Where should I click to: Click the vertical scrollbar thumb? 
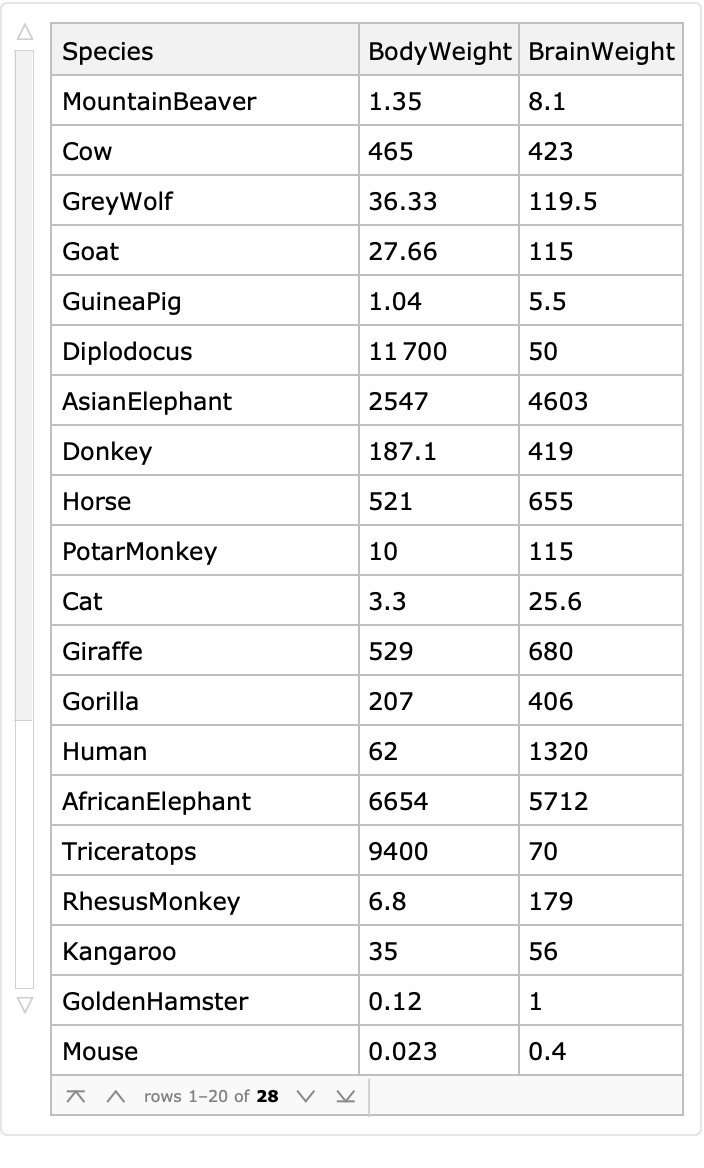tap(24, 385)
